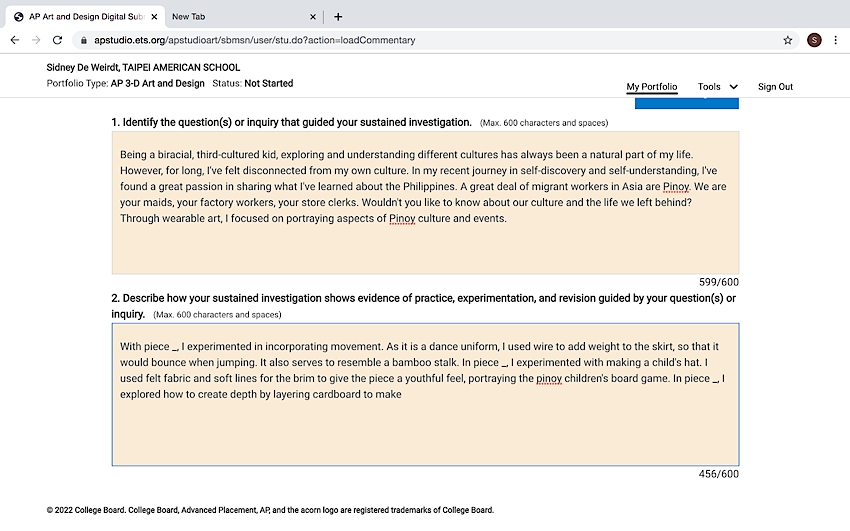Focus the question 2 response text area
The image size is (850, 531).
425,430
